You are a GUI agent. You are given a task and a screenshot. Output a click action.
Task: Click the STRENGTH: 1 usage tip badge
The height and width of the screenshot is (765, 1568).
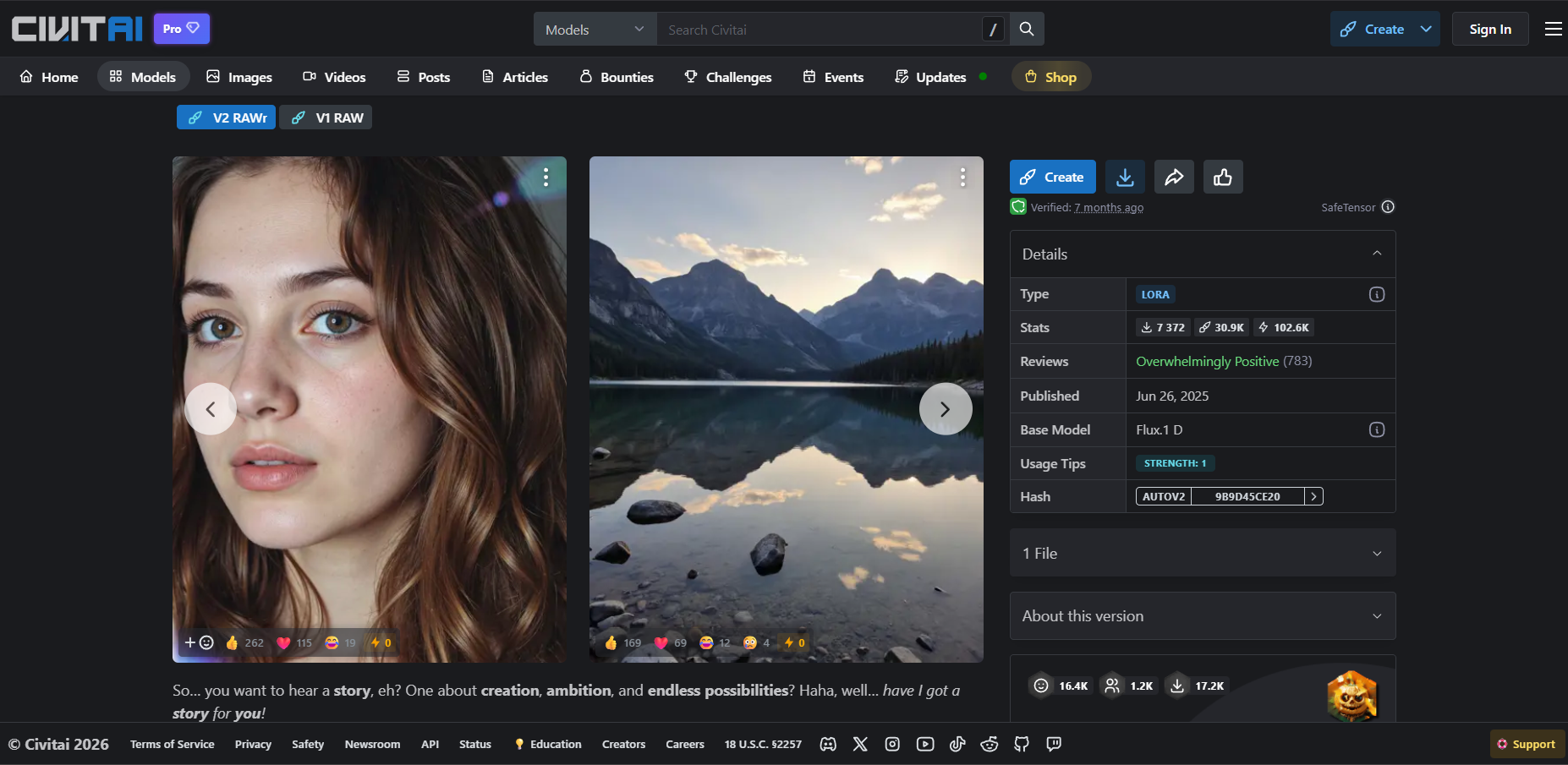click(x=1176, y=463)
